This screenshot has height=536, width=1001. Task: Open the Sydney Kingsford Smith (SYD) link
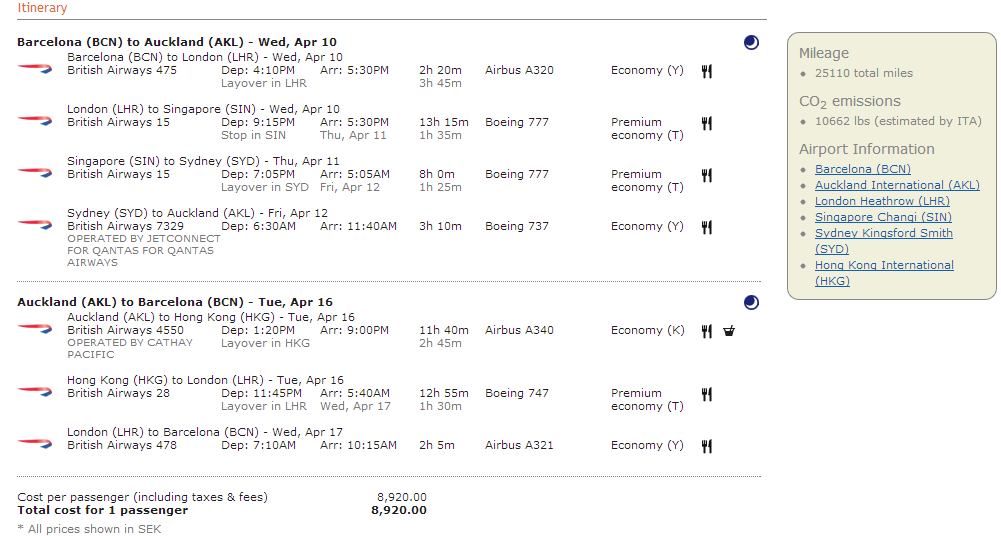click(884, 241)
